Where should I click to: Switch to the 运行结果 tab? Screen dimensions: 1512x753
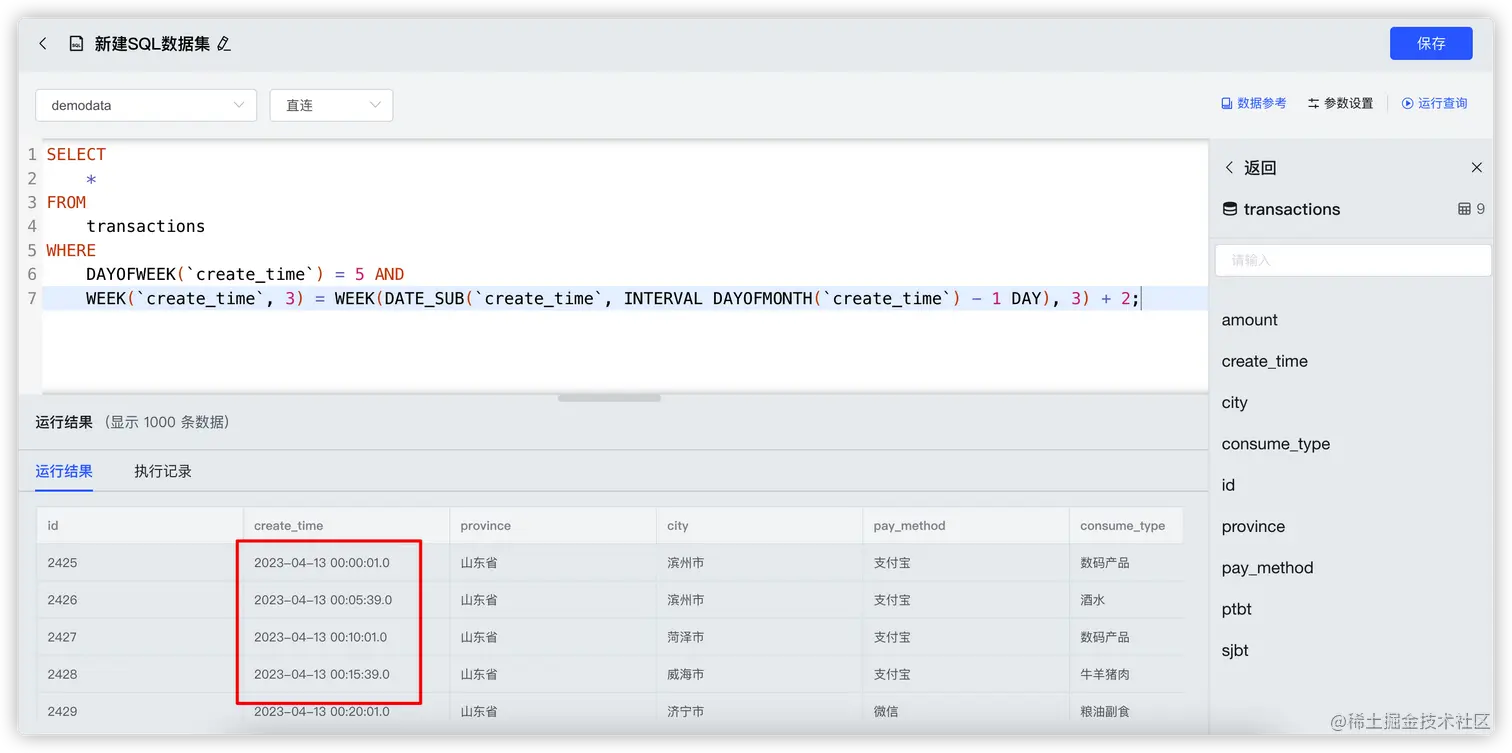64,471
